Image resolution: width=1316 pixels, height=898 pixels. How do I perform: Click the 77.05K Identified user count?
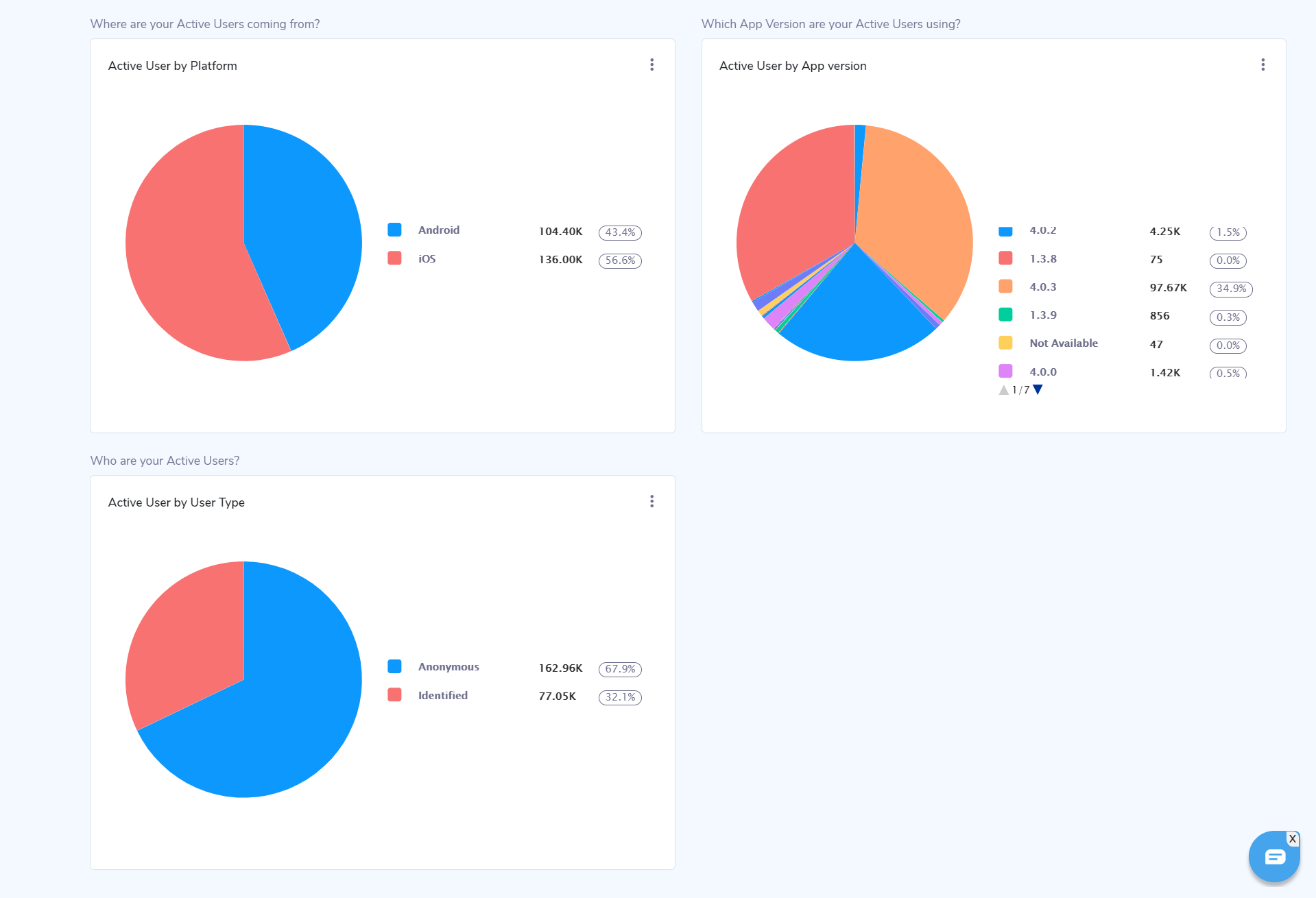pyautogui.click(x=557, y=696)
